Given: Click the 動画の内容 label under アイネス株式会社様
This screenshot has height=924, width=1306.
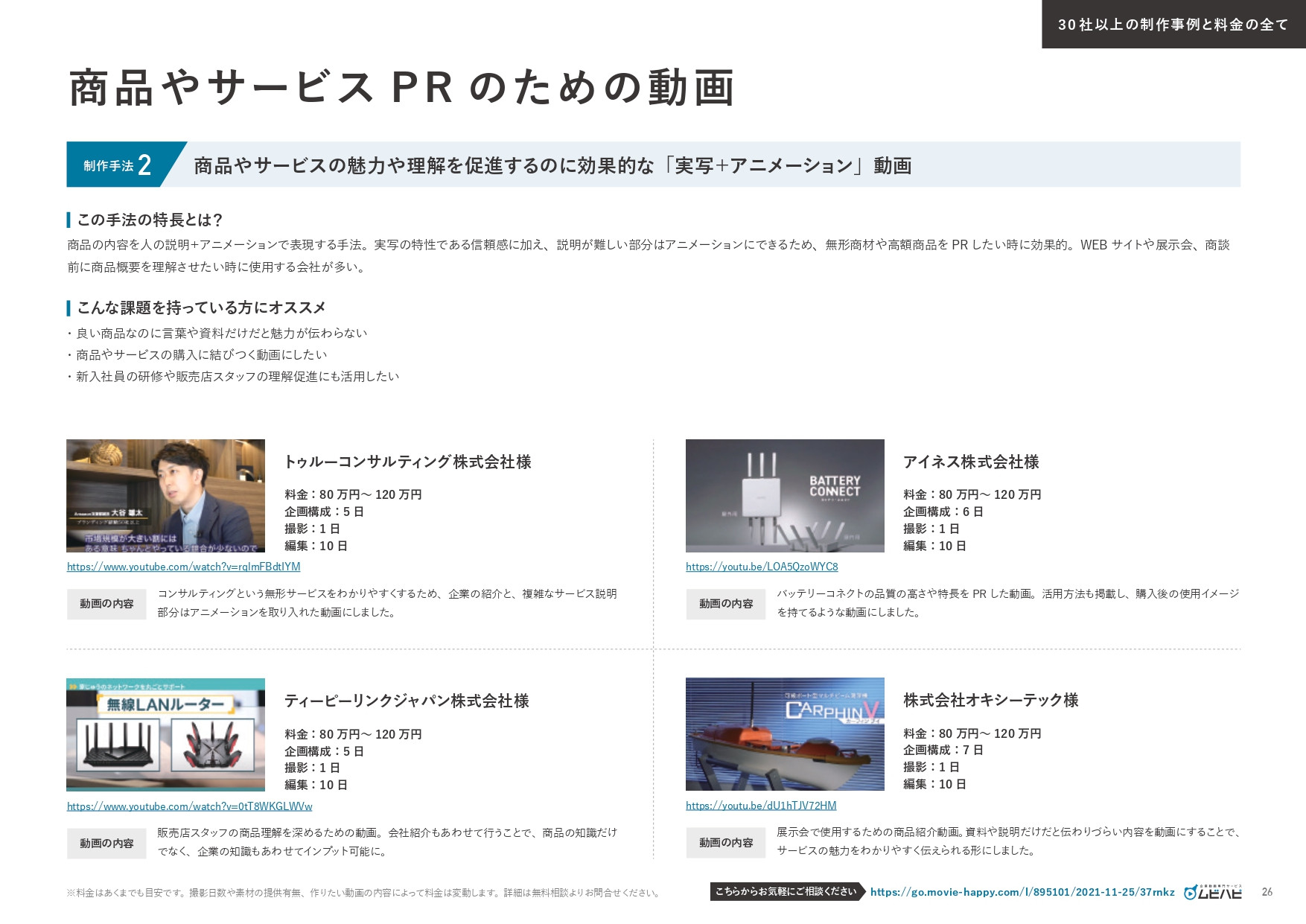Looking at the screenshot, I should 726,605.
